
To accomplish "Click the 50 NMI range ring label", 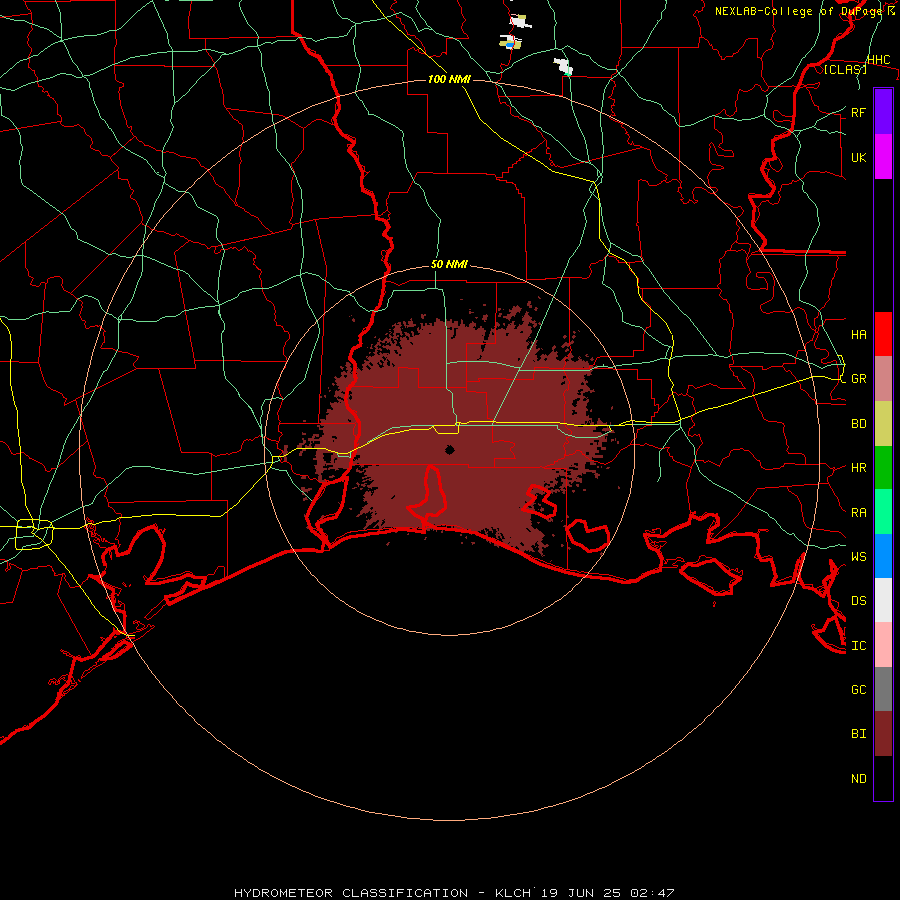I will pyautogui.click(x=449, y=264).
